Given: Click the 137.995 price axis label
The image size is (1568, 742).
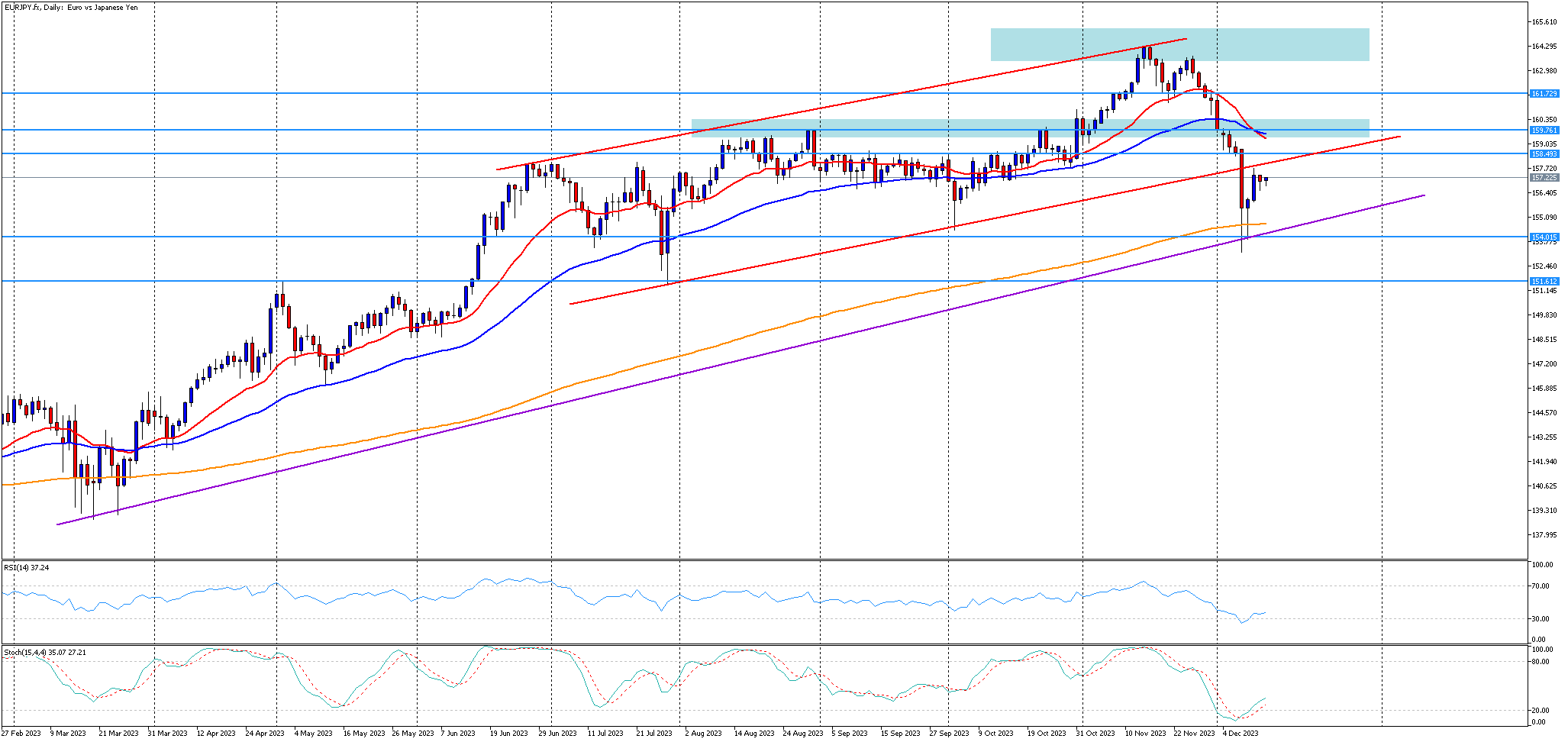Looking at the screenshot, I should tap(1544, 535).
